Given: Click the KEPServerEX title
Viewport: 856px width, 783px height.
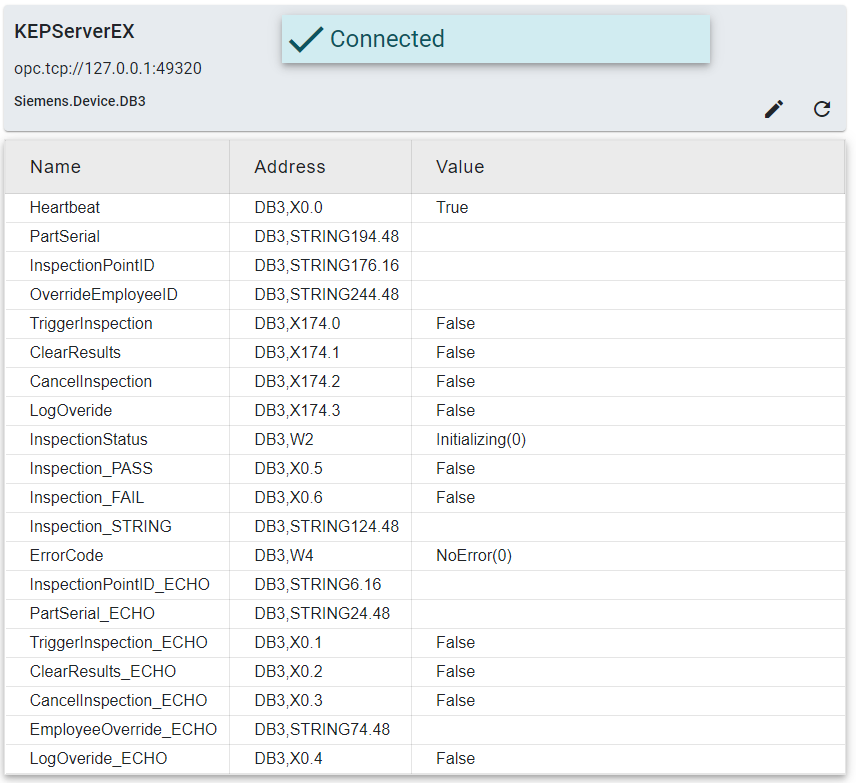Looking at the screenshot, I should tap(74, 32).
